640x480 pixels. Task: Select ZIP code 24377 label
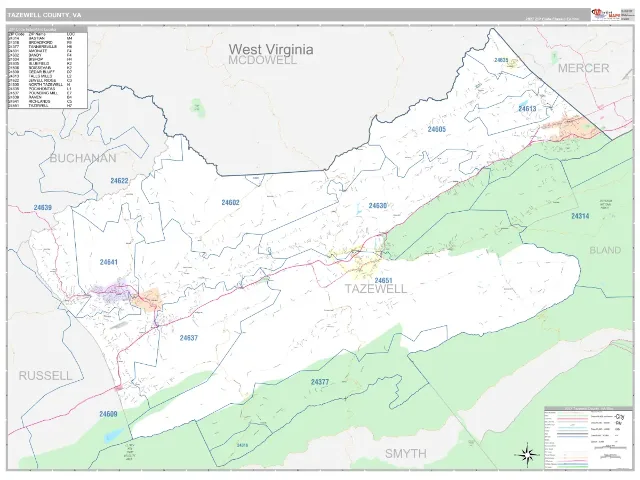click(x=320, y=382)
